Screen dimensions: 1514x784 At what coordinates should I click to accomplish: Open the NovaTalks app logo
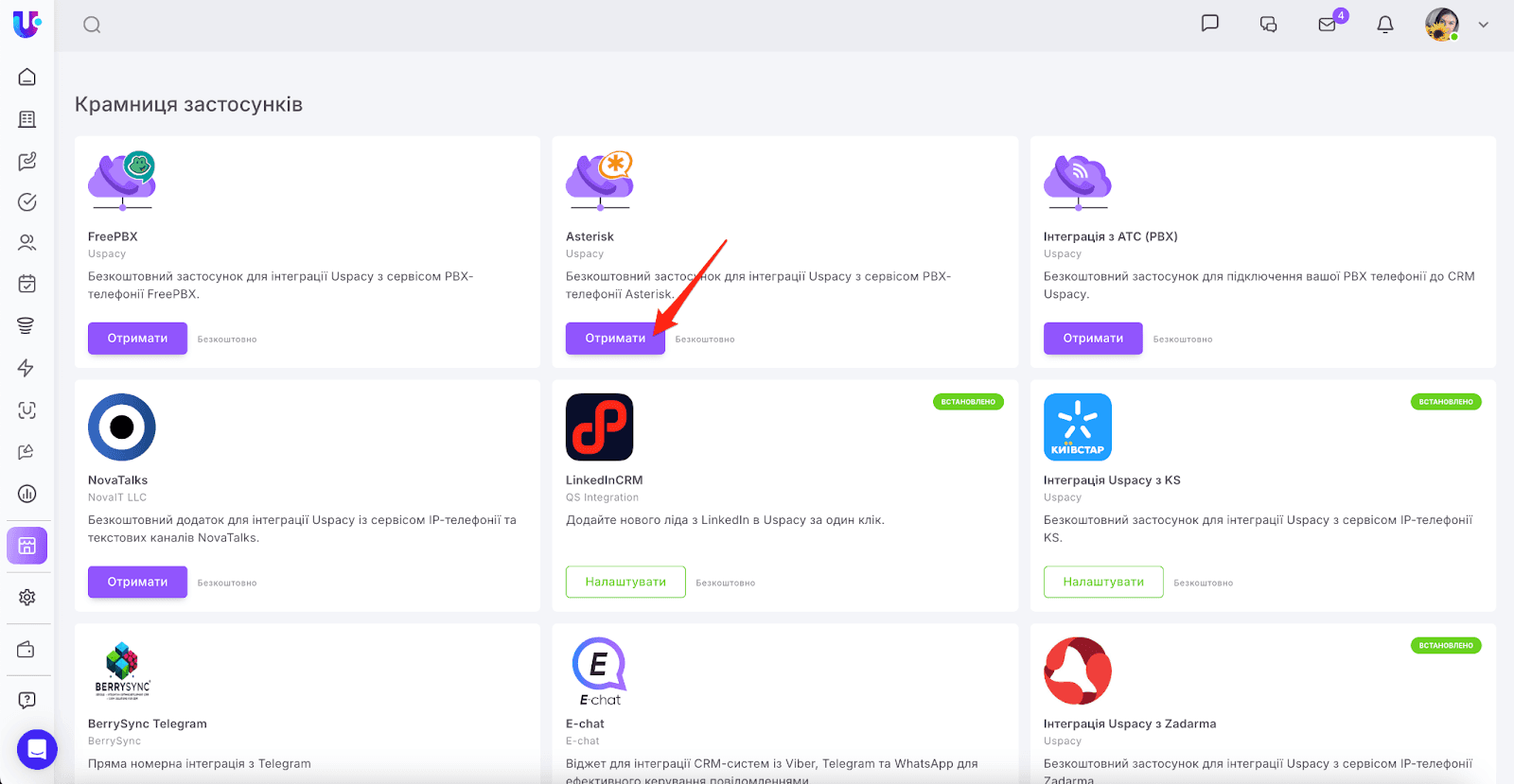pyautogui.click(x=122, y=427)
